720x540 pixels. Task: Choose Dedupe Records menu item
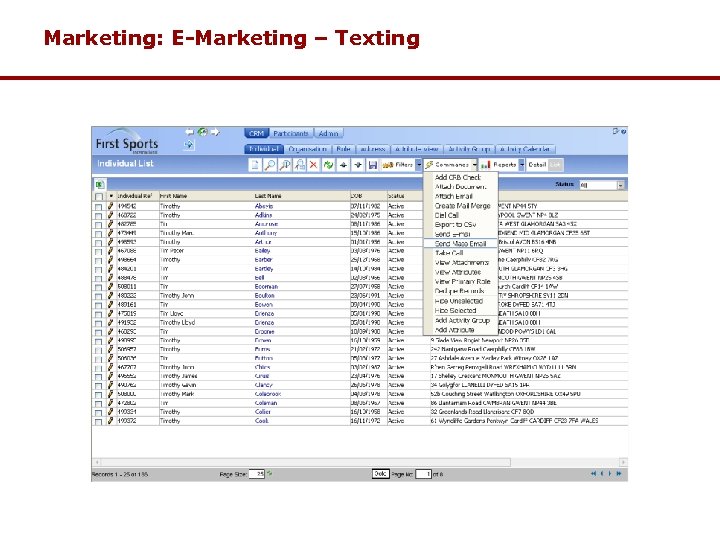pyautogui.click(x=459, y=291)
